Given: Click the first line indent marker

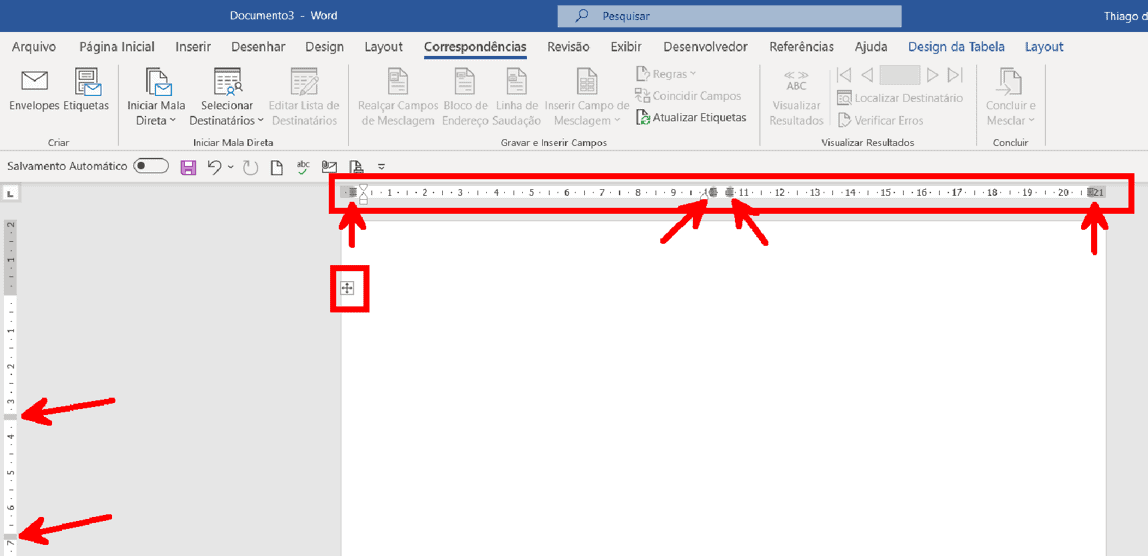Looking at the screenshot, I should tap(363, 188).
